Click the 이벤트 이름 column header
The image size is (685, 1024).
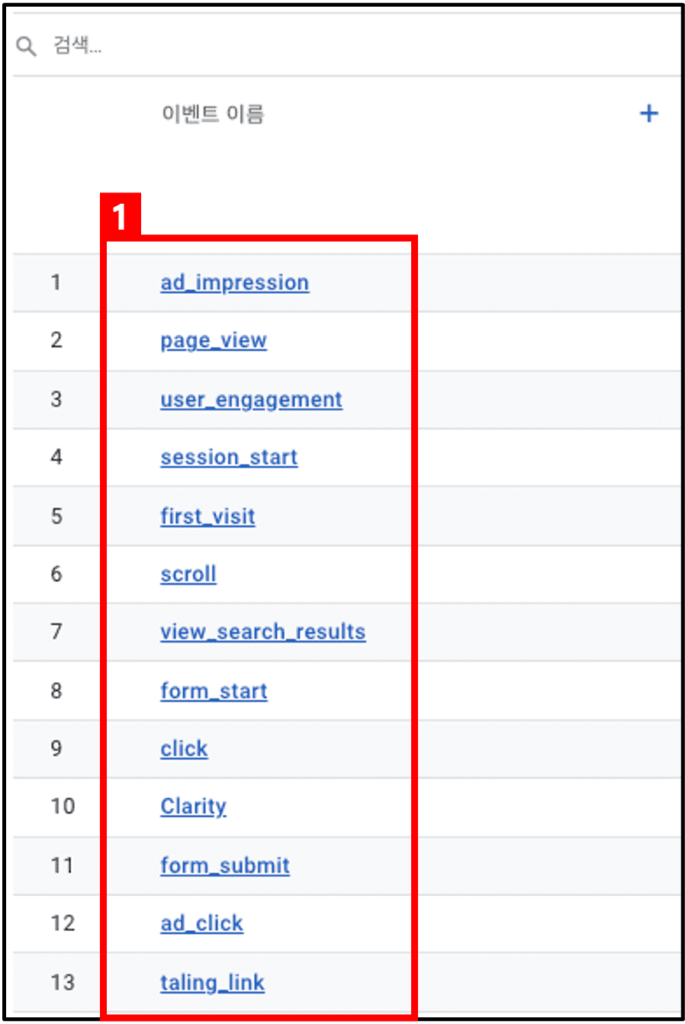click(213, 114)
